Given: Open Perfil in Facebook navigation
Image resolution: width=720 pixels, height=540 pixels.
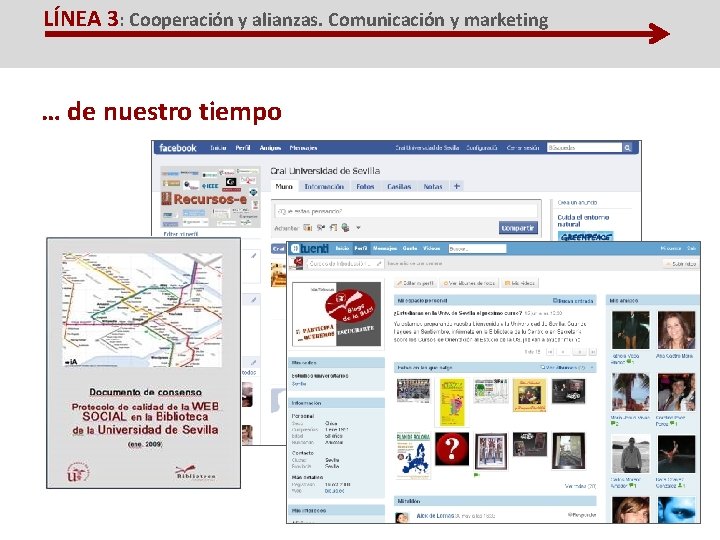Looking at the screenshot, I should 243,148.
